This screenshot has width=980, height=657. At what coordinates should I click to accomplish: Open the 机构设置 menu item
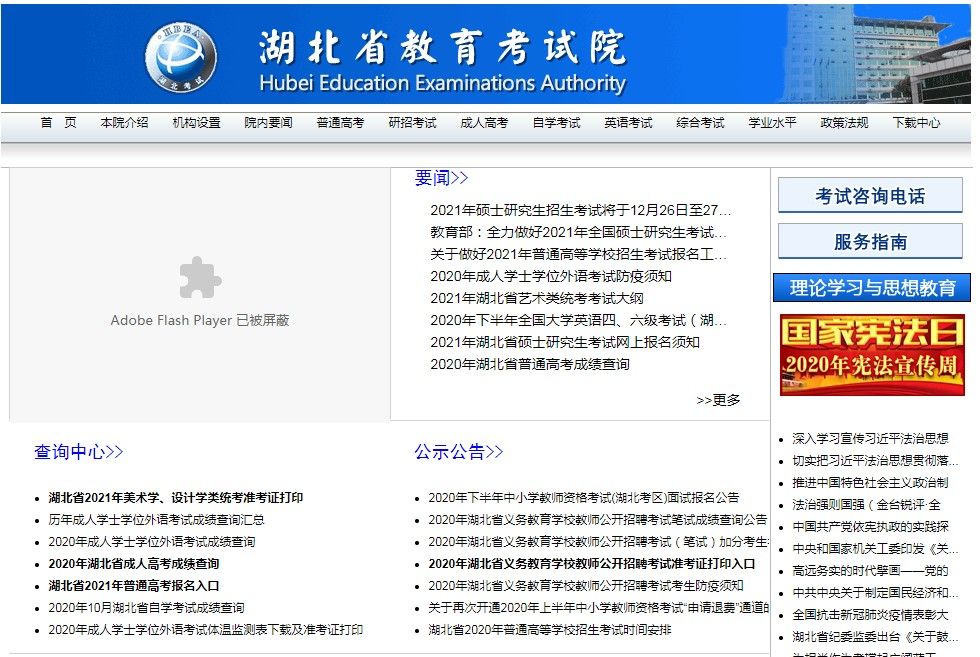coord(196,123)
